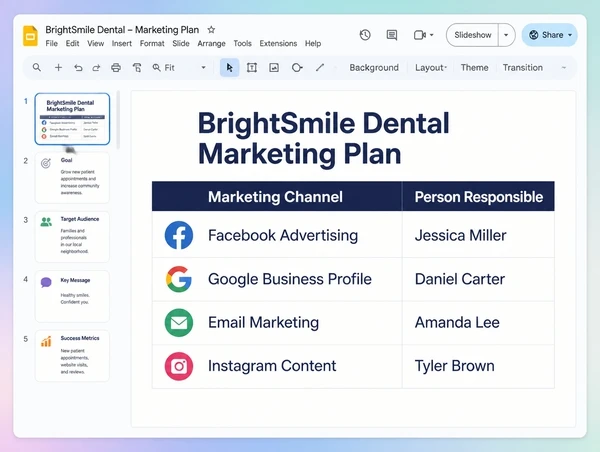Viewport: 600px width, 452px height.
Task: Open the File menu
Action: [x=52, y=43]
